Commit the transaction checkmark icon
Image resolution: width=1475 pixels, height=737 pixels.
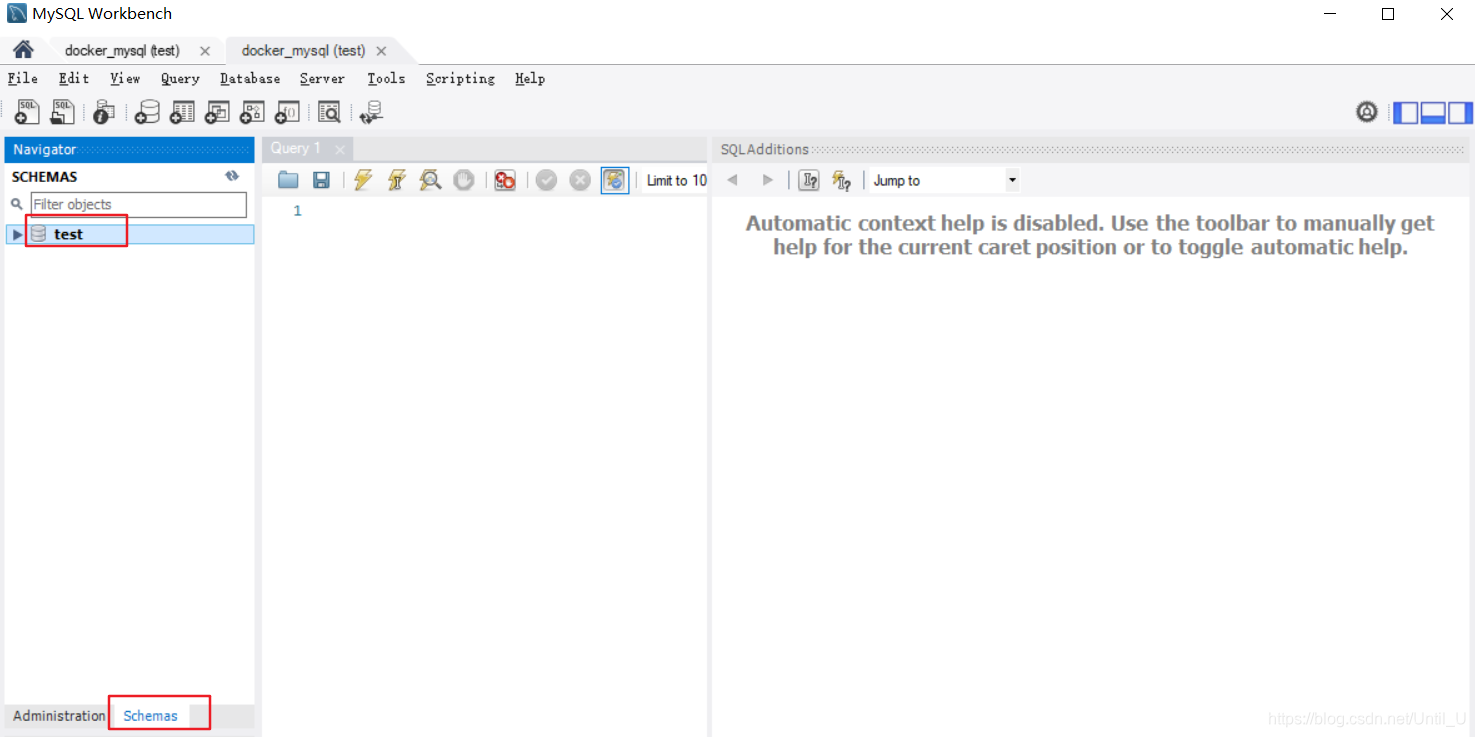546,180
